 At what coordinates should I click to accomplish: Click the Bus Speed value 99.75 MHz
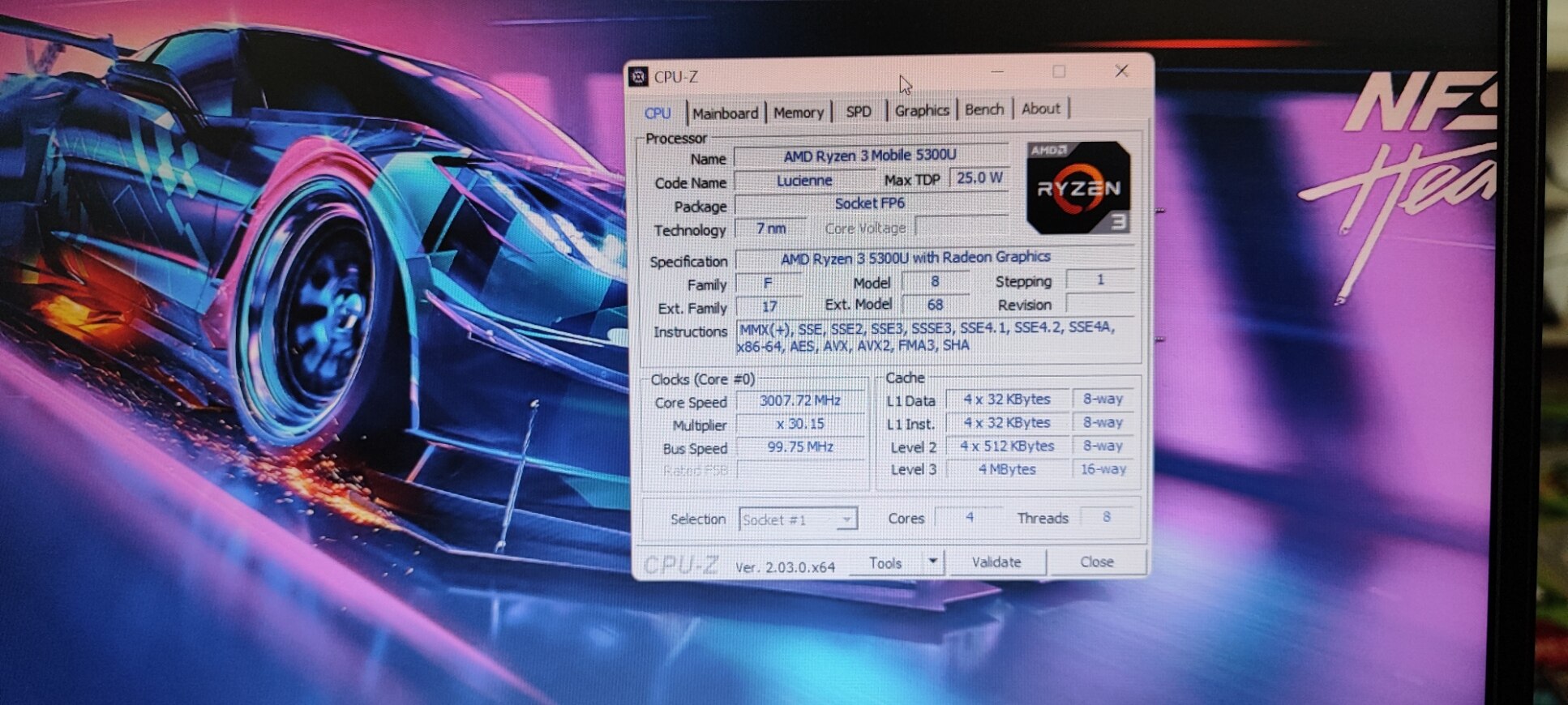point(800,447)
